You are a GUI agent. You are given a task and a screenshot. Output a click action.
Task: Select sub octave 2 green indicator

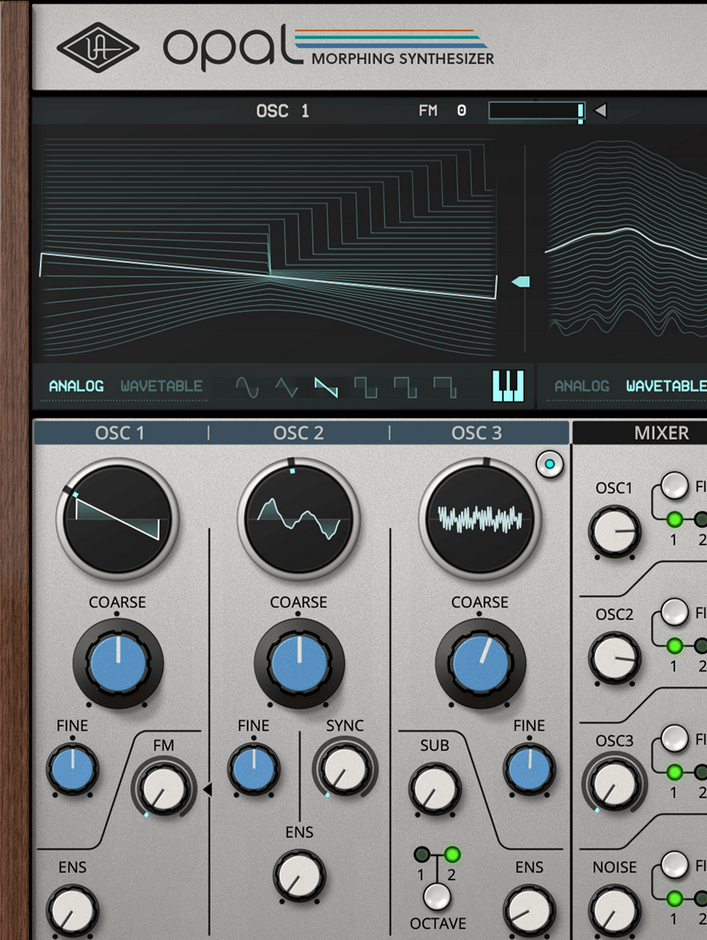(x=453, y=854)
